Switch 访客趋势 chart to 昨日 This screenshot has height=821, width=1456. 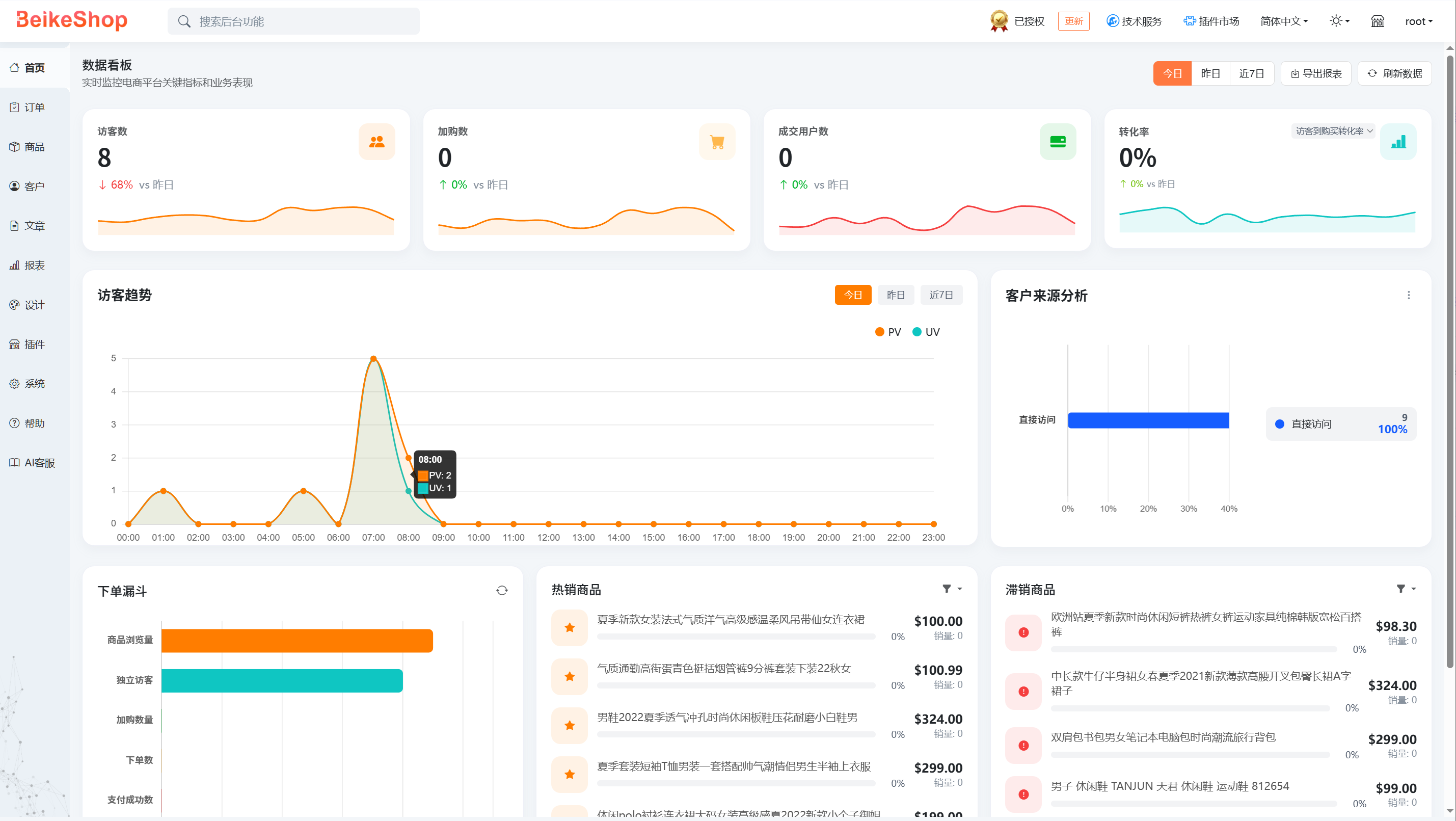[895, 295]
